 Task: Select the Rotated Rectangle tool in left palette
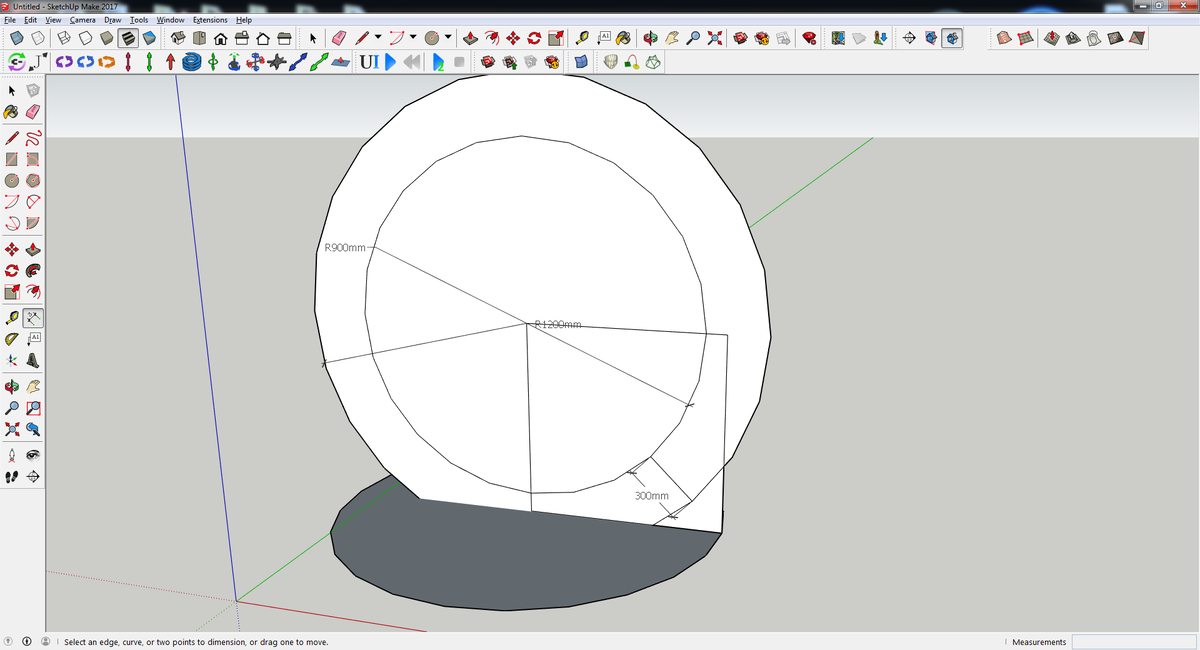click(x=33, y=159)
